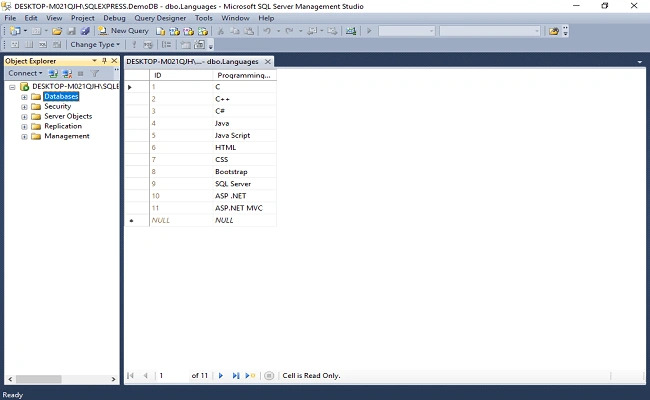Click the Paste clipboard icon

pos(249,31)
